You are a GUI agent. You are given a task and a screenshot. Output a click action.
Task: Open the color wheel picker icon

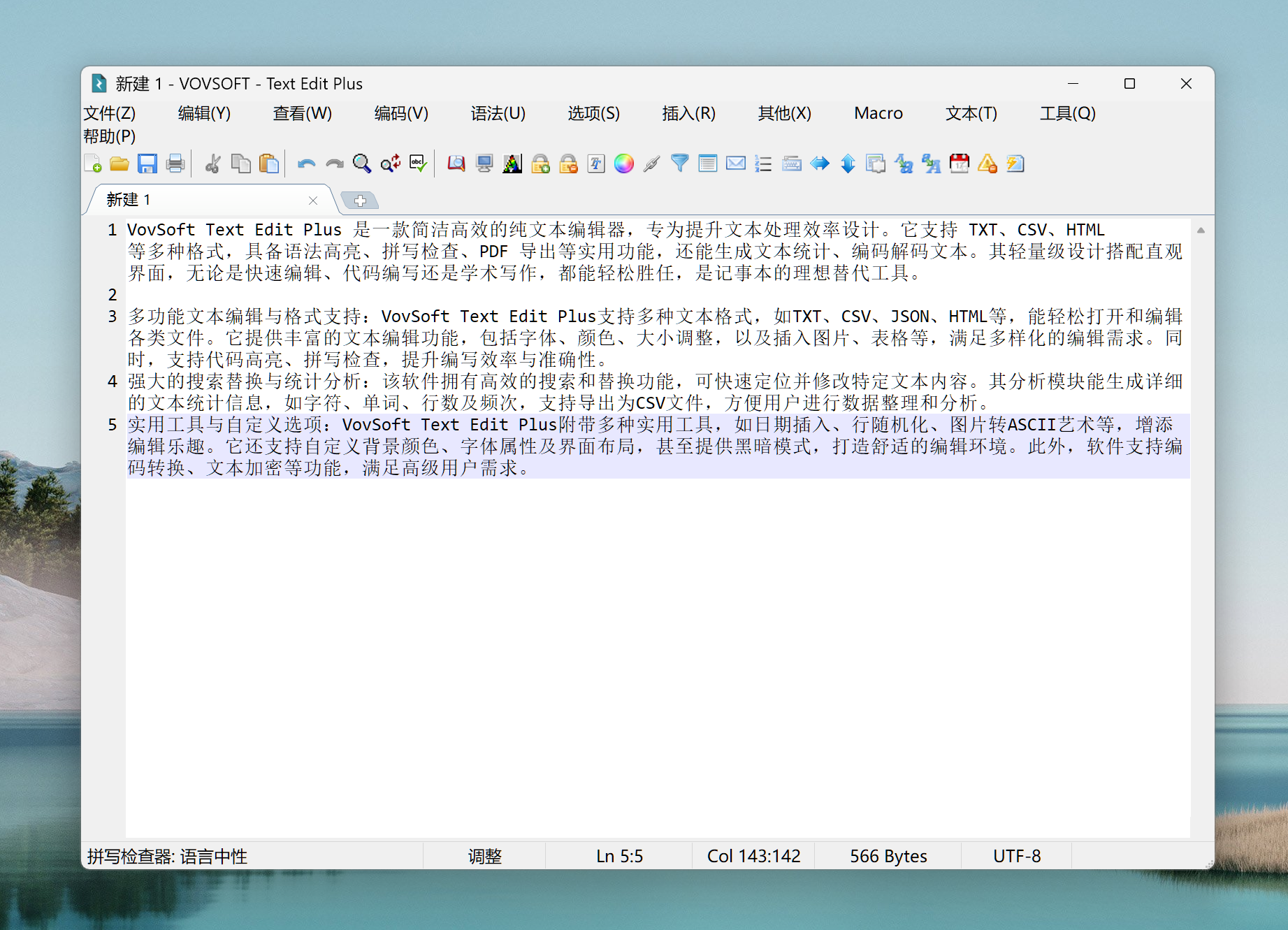click(x=624, y=164)
